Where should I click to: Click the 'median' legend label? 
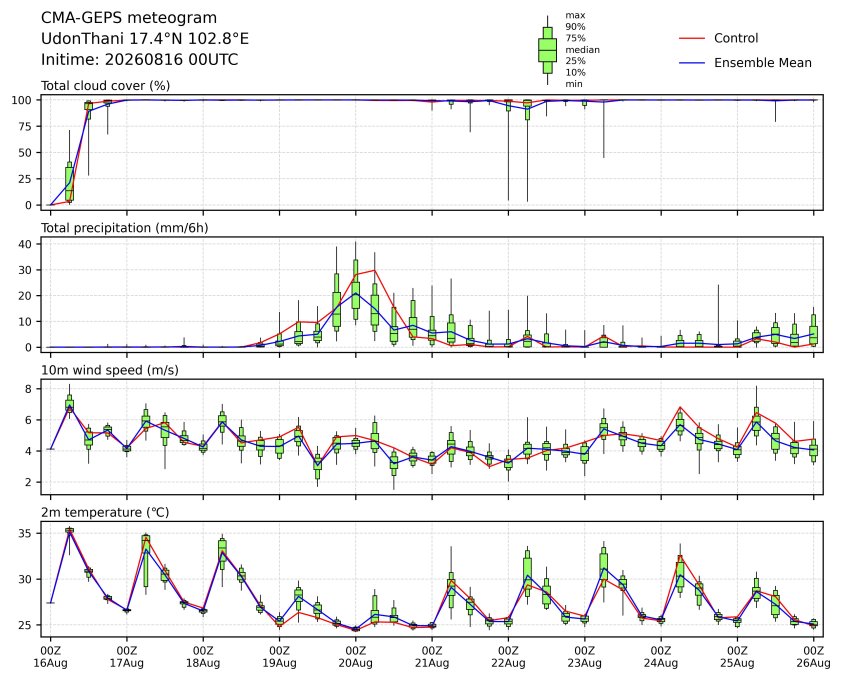[582, 49]
